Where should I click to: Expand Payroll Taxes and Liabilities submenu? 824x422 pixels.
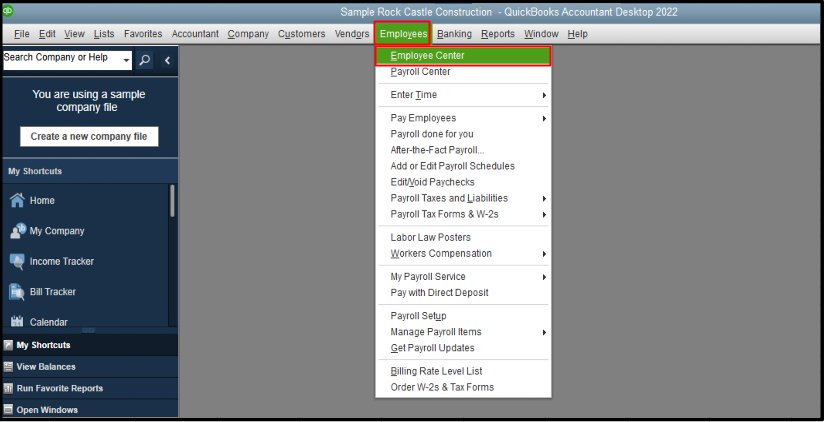point(544,199)
